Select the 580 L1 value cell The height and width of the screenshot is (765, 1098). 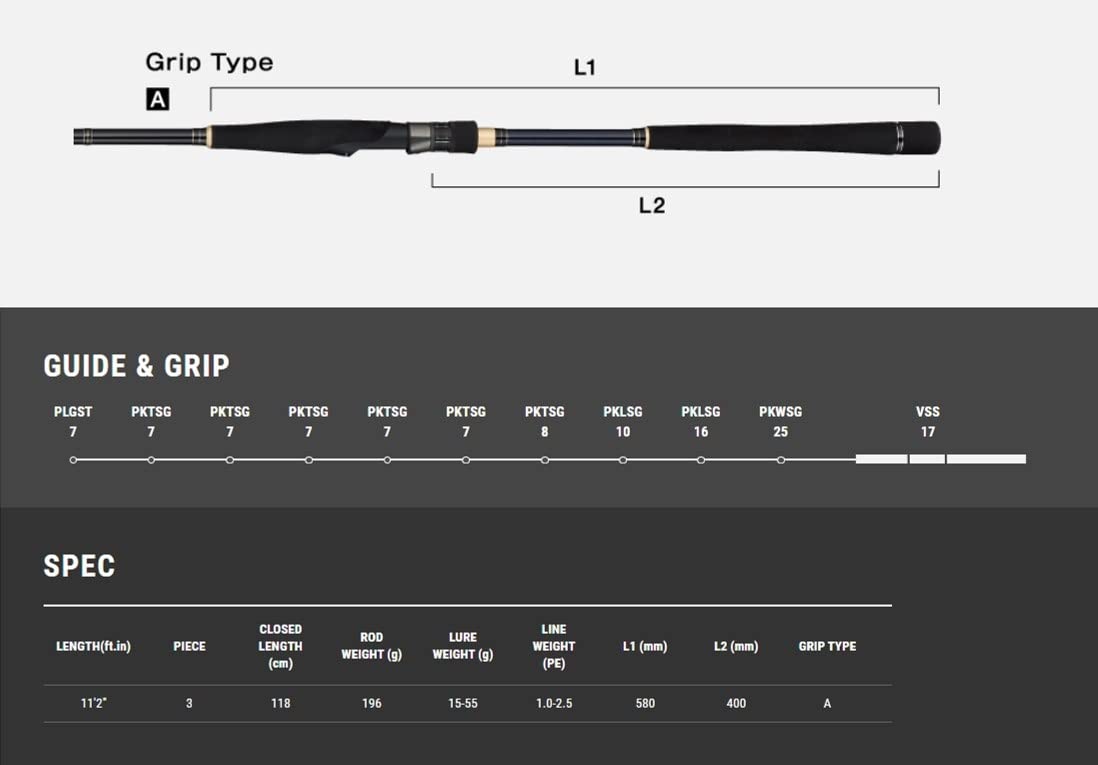pos(645,703)
